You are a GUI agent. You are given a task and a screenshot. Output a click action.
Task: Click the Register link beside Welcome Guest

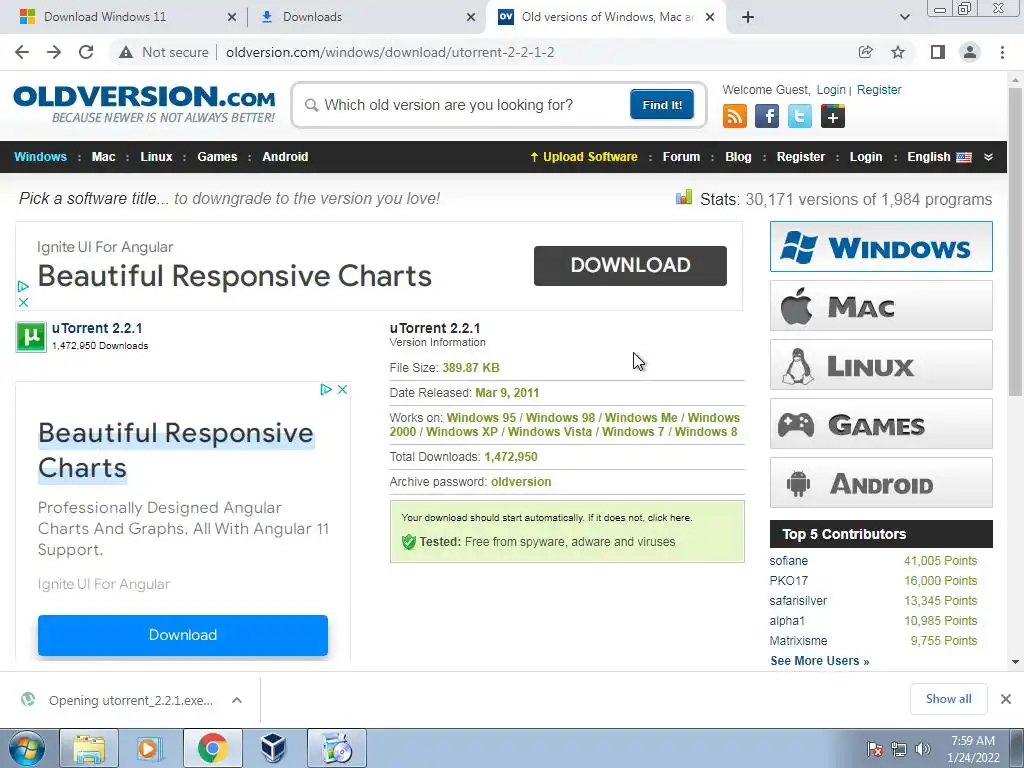click(878, 90)
